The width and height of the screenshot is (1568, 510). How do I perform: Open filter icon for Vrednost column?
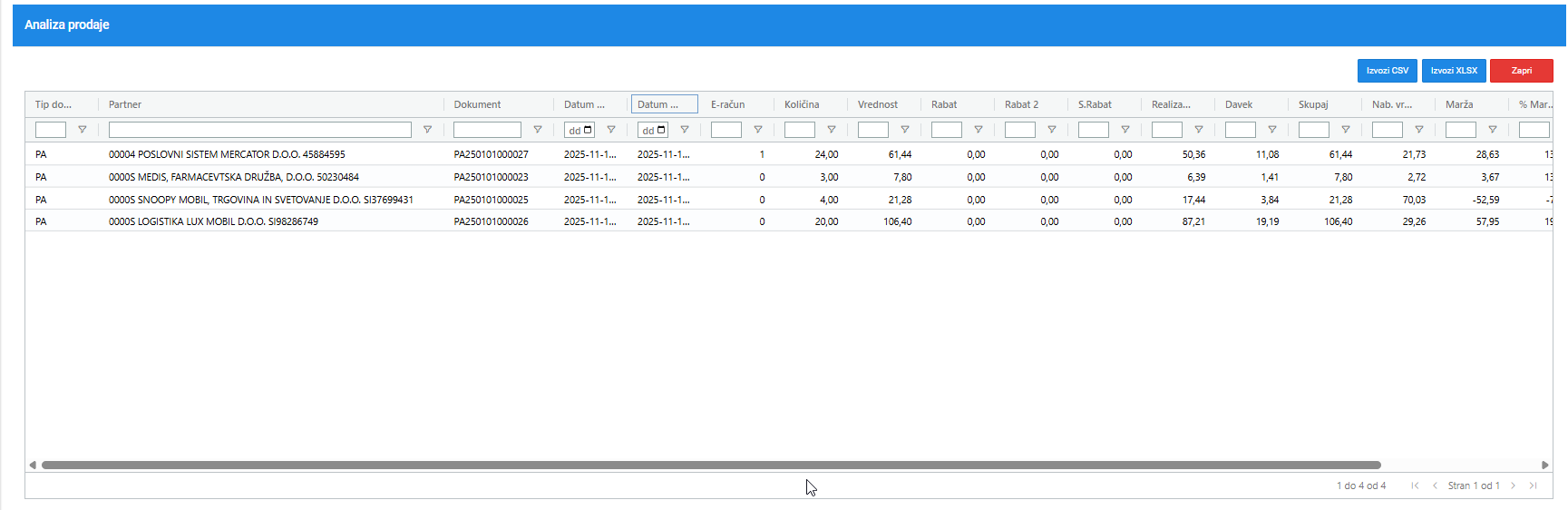click(x=905, y=130)
